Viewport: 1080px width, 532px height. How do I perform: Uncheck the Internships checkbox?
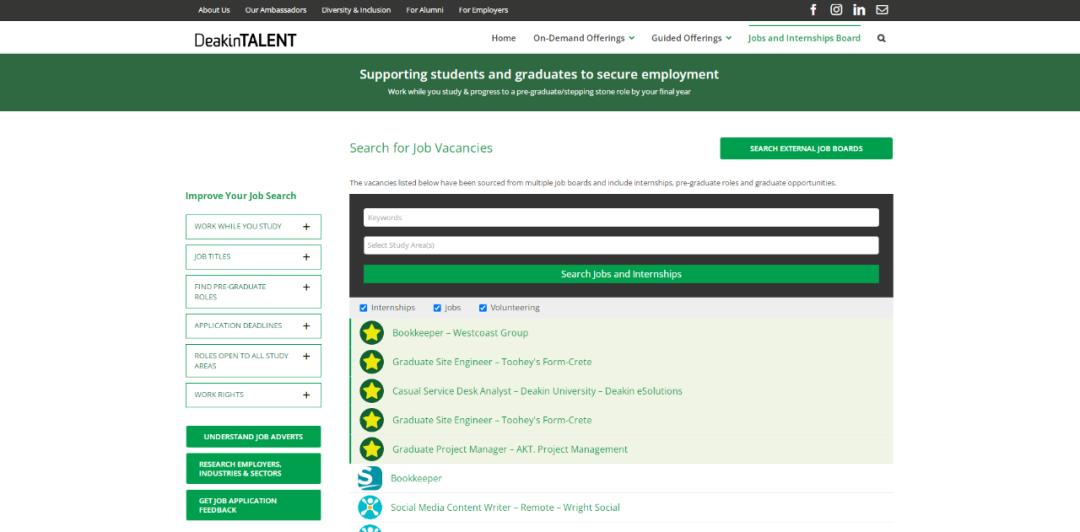364,308
